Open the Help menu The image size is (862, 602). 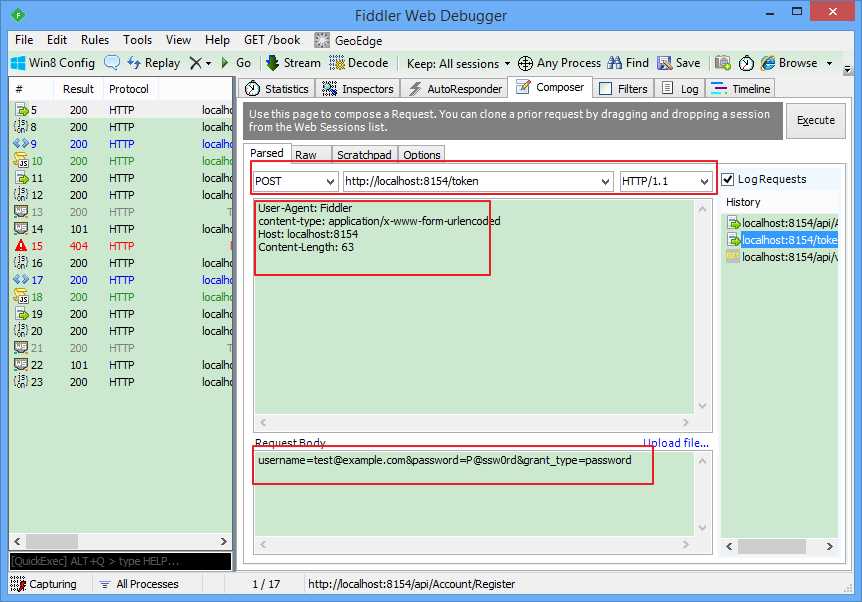[x=217, y=40]
